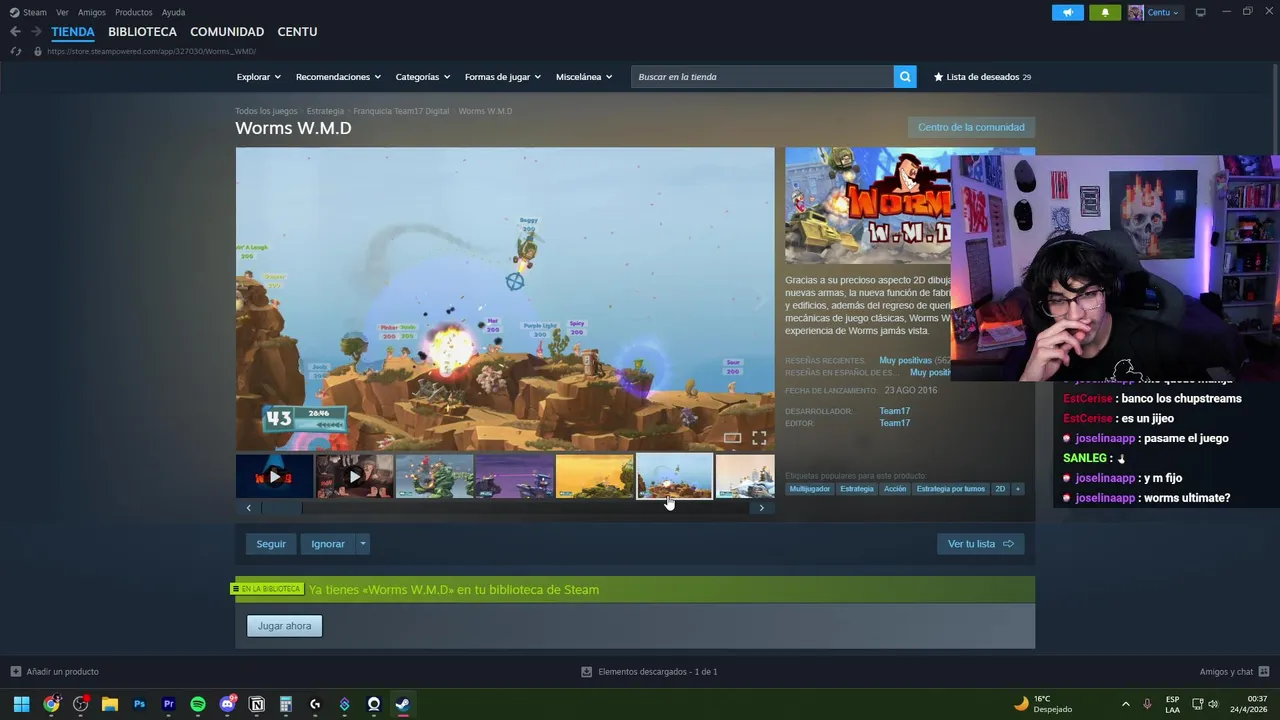
Task: Open Spotify from the taskbar
Action: pos(198,704)
